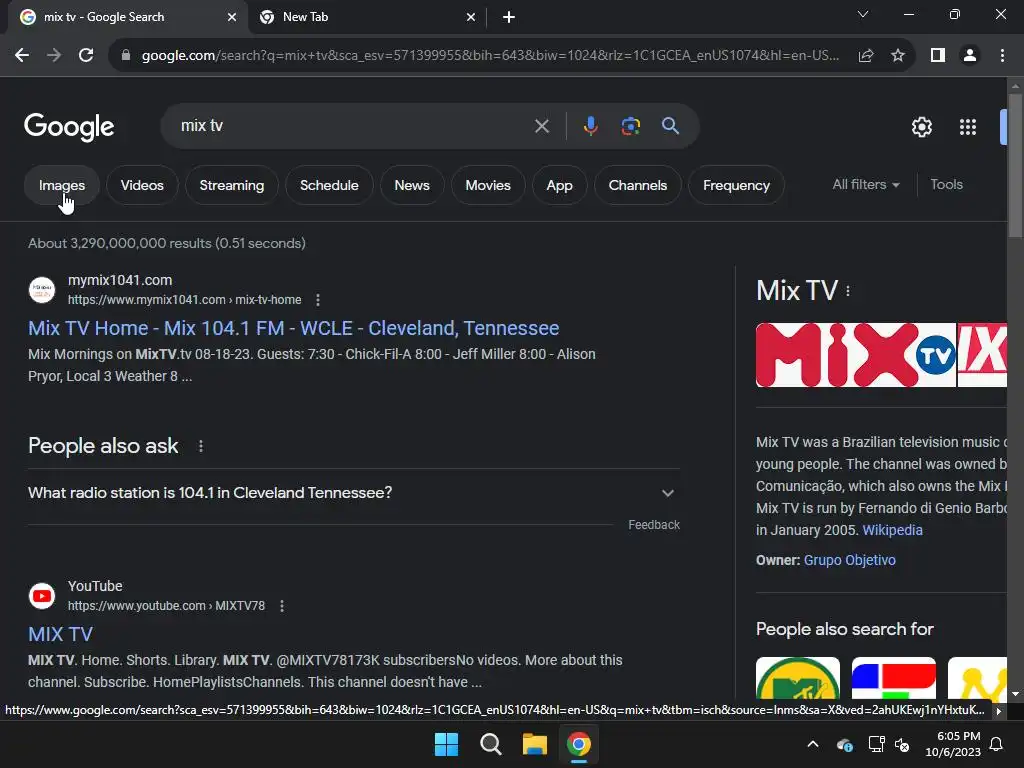Select the Frequency filter chip
Viewport: 1024px width, 768px height.
tap(736, 185)
